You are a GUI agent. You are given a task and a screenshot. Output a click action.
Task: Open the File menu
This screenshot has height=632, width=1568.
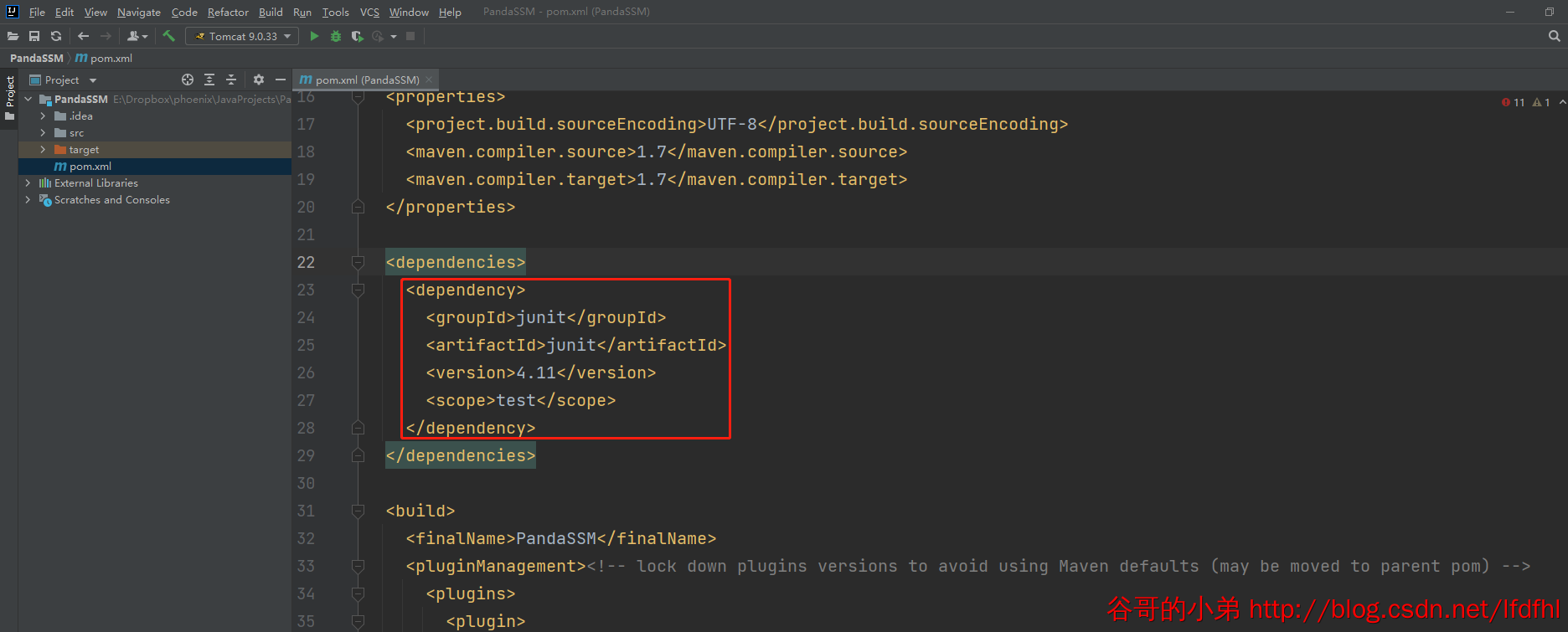(x=37, y=12)
